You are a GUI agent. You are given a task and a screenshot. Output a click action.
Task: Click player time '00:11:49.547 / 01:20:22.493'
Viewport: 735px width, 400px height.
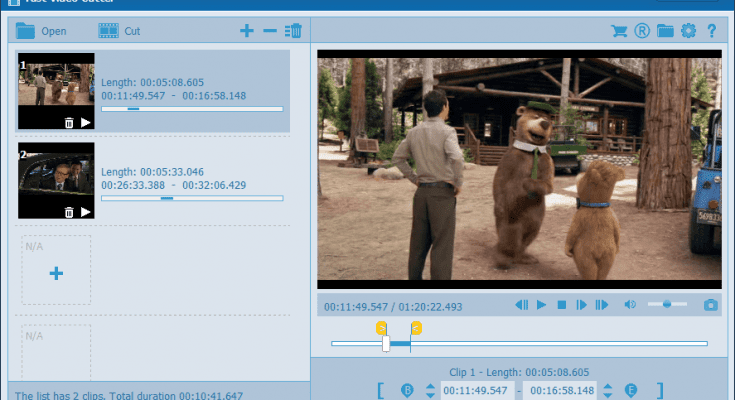pyautogui.click(x=393, y=307)
